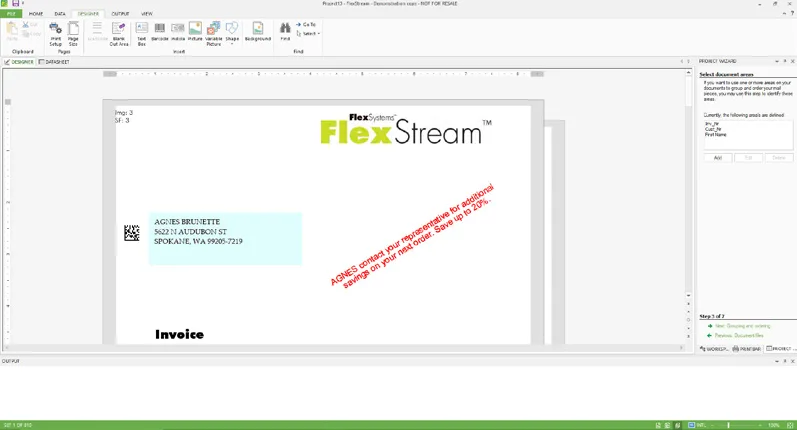Select Cust_Nr in defined areas list
Image resolution: width=797 pixels, height=430 pixels.
(713, 129)
